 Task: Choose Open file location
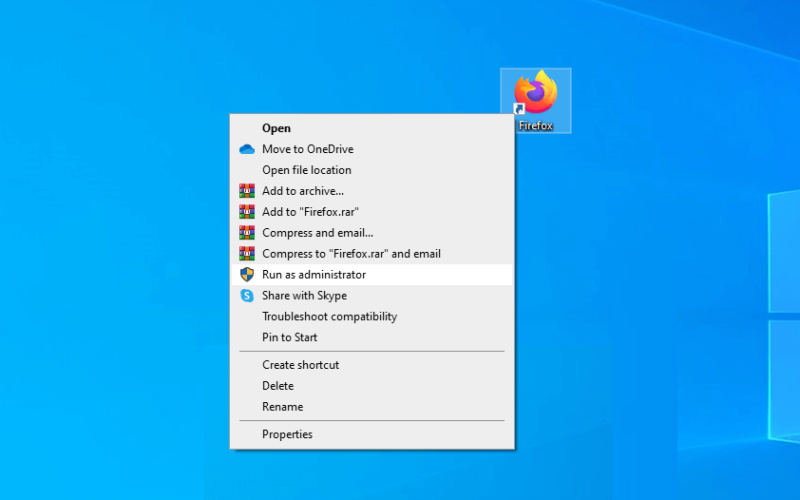tap(372, 170)
